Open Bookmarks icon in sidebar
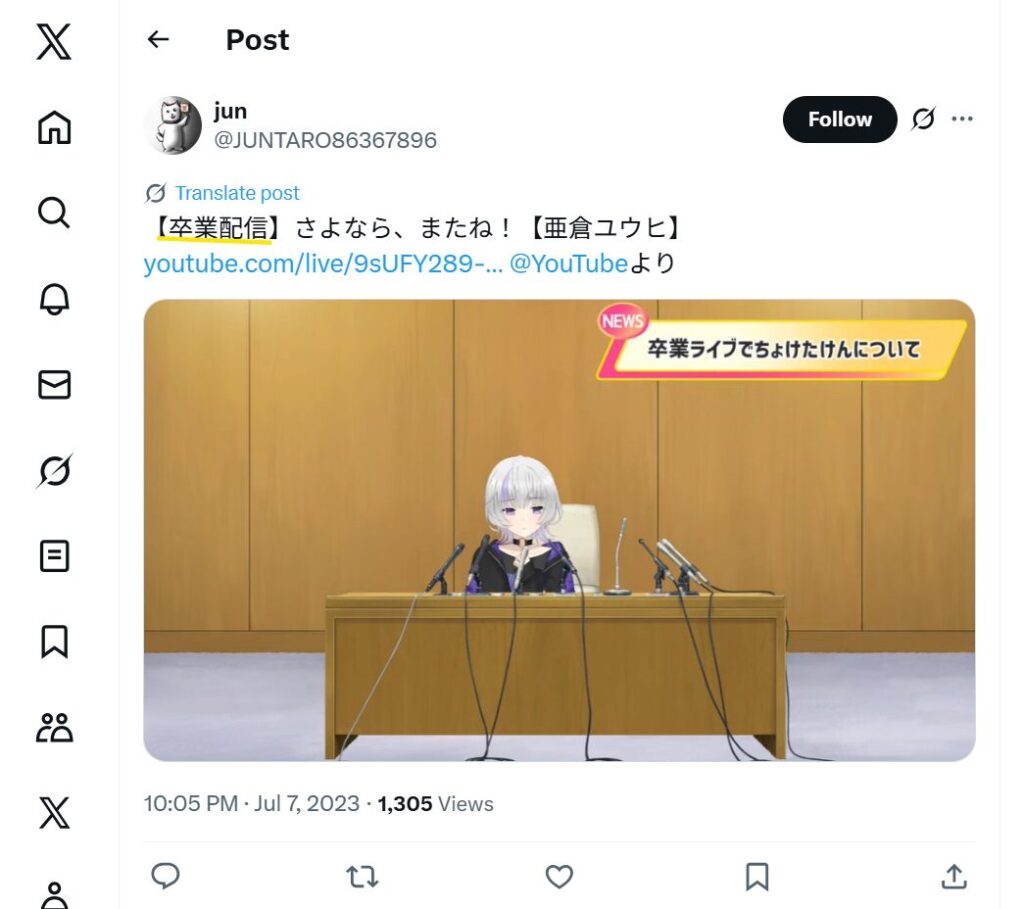The height and width of the screenshot is (909, 1024). (54, 642)
